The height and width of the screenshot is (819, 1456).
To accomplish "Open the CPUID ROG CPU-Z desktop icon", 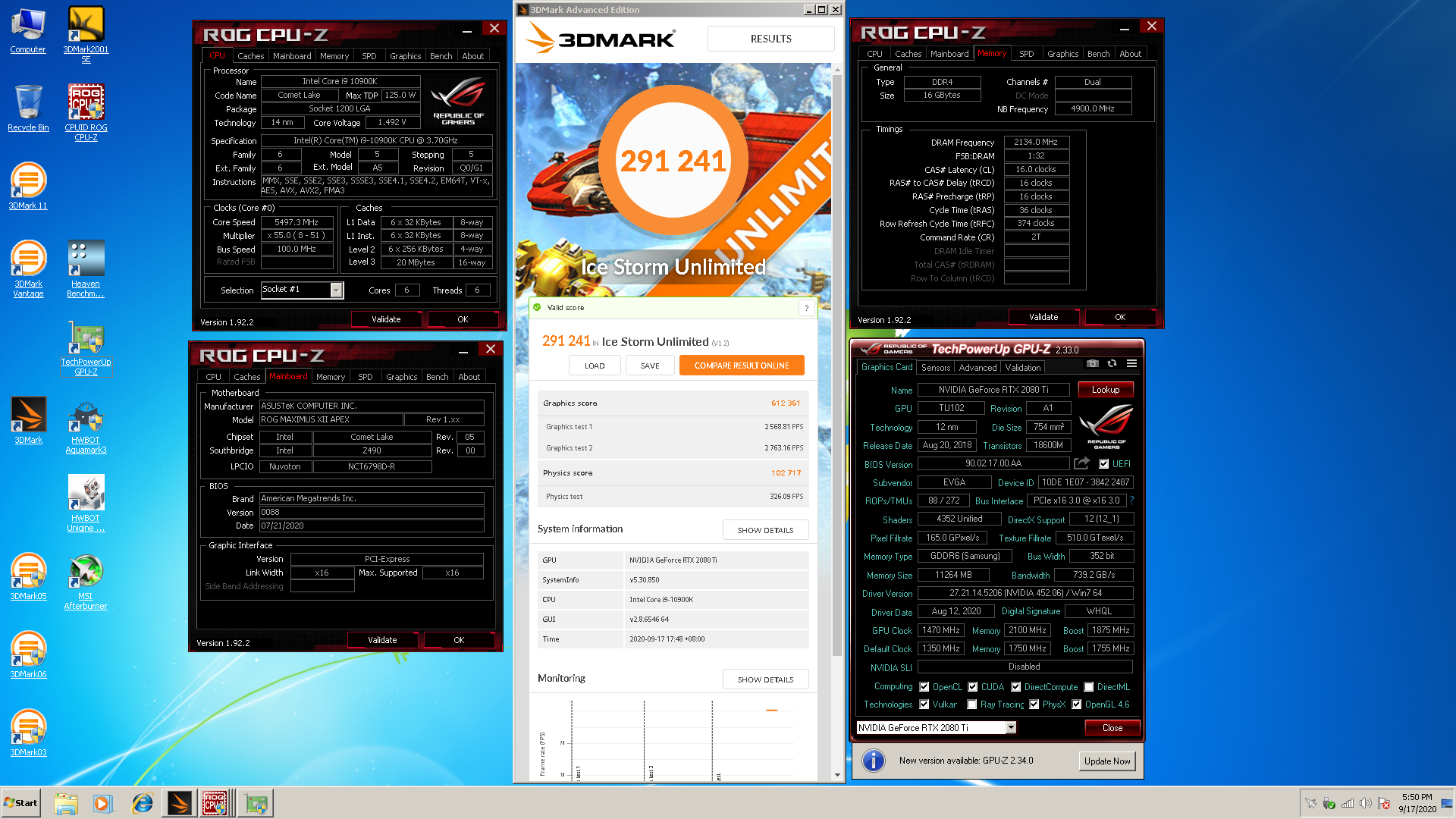I will click(86, 112).
